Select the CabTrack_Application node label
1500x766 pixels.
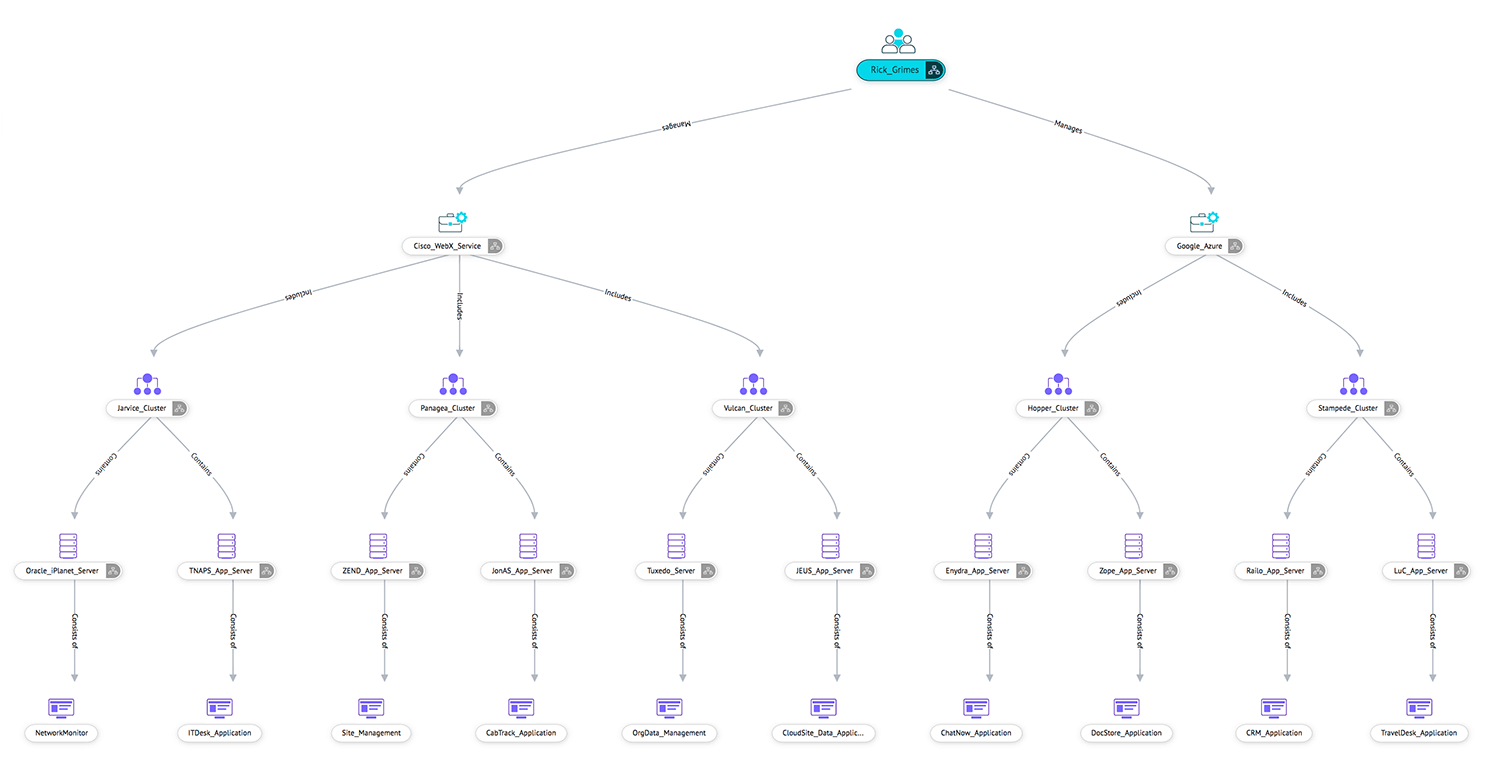click(521, 733)
